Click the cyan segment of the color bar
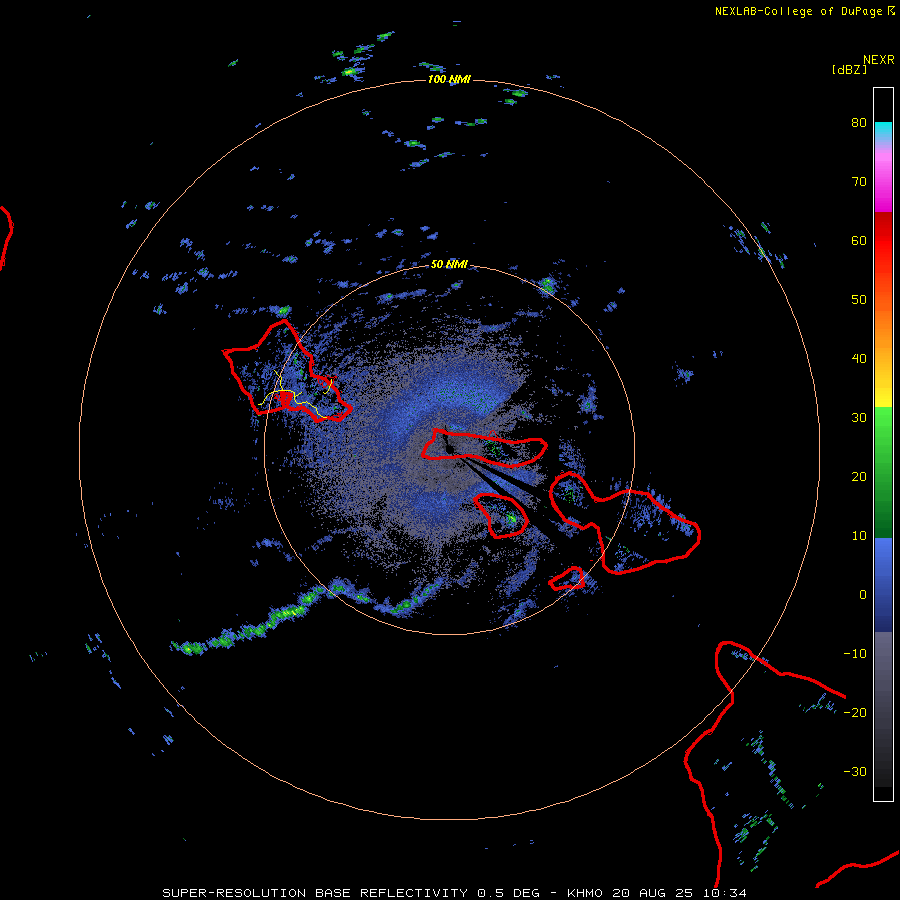The height and width of the screenshot is (900, 900). click(883, 131)
